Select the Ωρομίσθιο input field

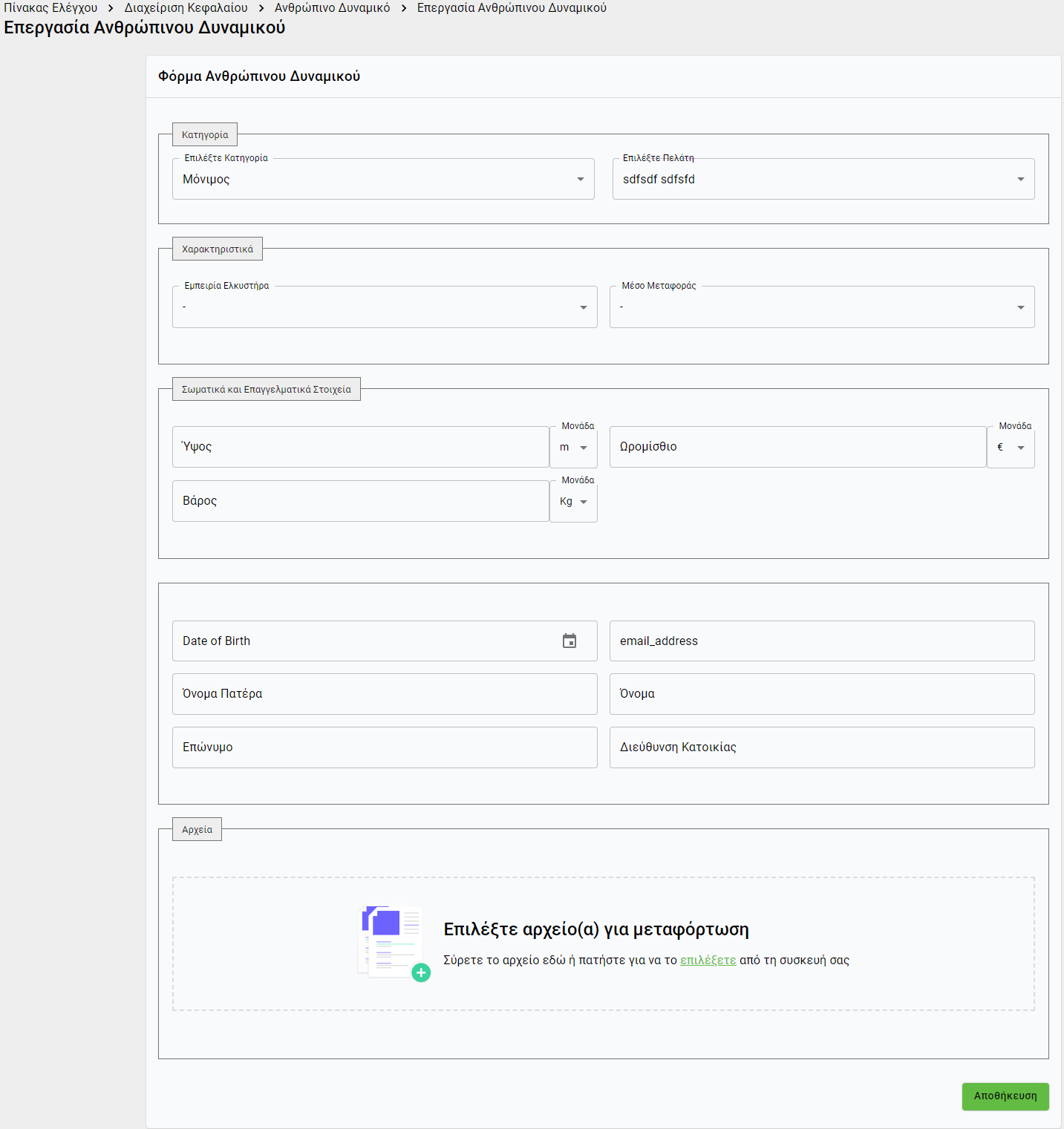[797, 447]
